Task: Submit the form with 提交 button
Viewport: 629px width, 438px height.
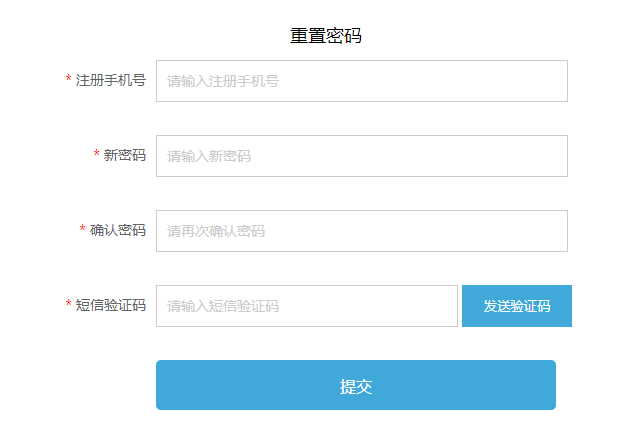Action: [356, 385]
